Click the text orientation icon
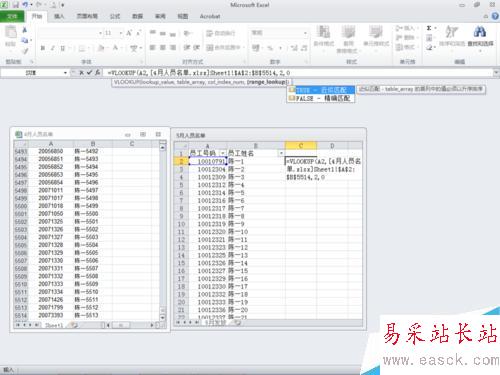Image resolution: width=500 pixels, height=375 pixels. (x=188, y=33)
